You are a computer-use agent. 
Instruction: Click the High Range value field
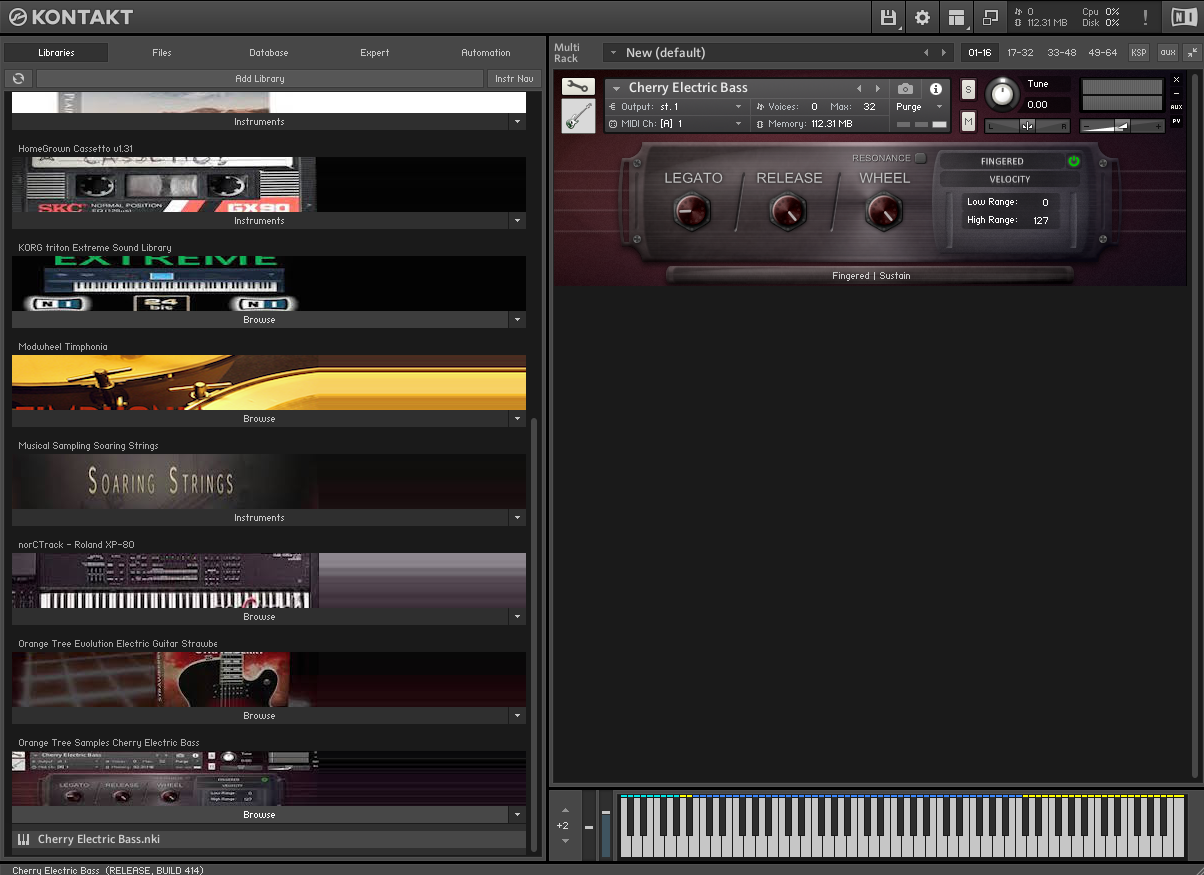tap(1040, 220)
